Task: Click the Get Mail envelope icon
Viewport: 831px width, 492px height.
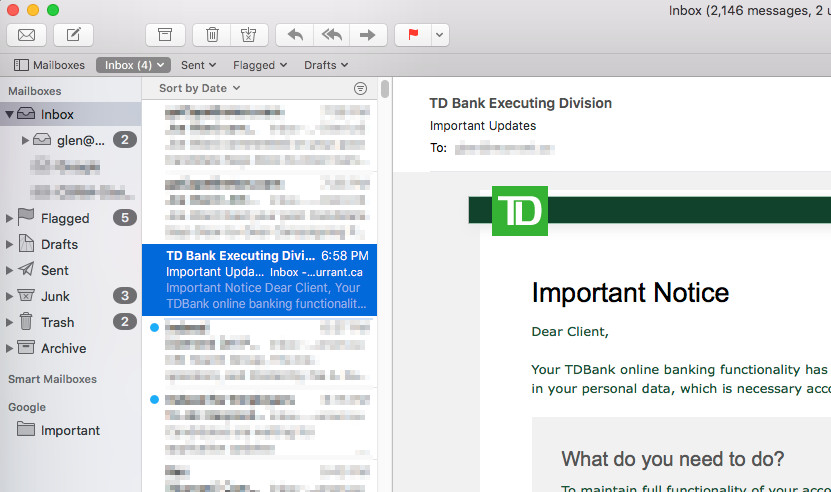Action: pyautogui.click(x=26, y=35)
